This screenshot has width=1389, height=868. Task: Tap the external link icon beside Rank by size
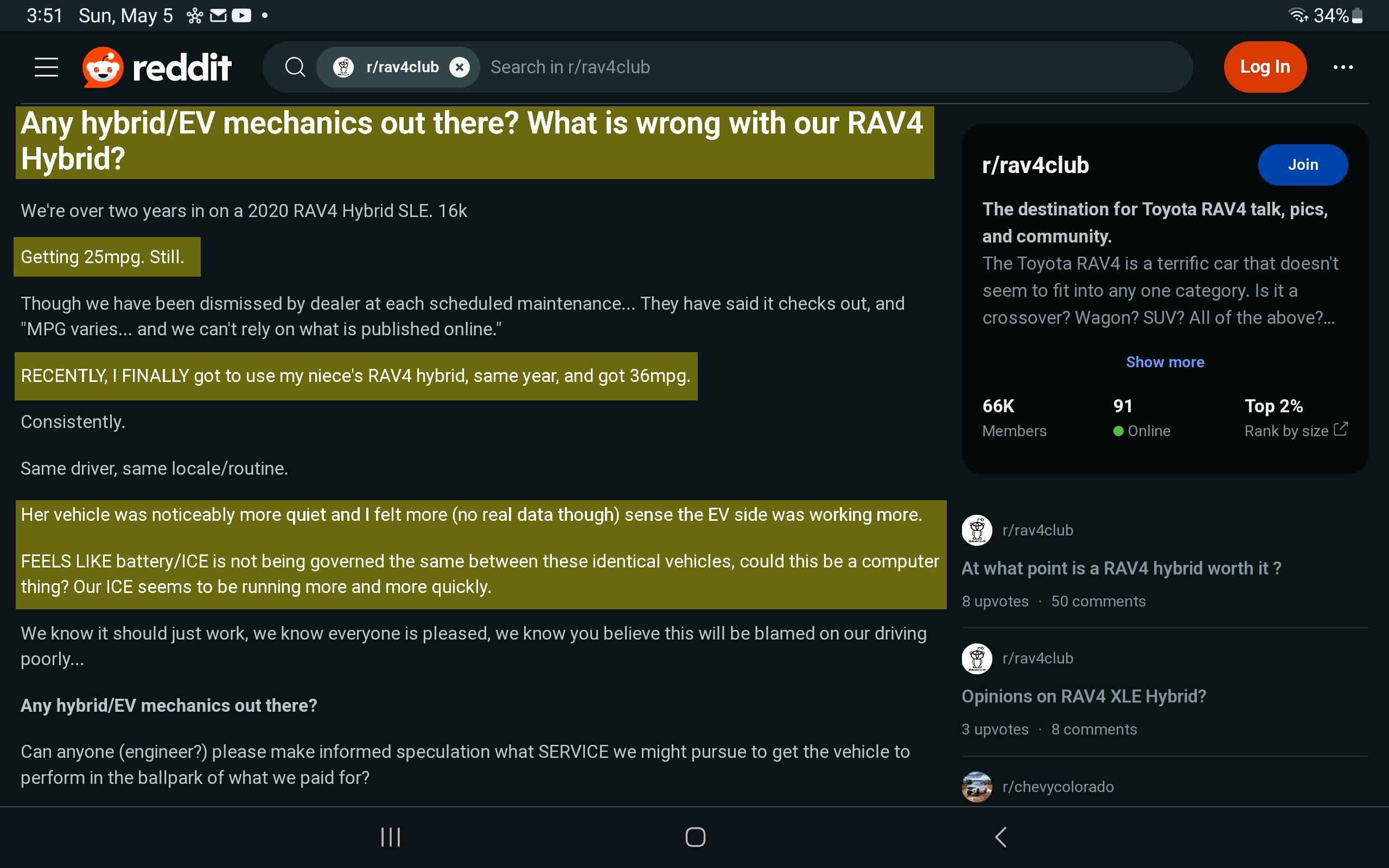point(1341,430)
